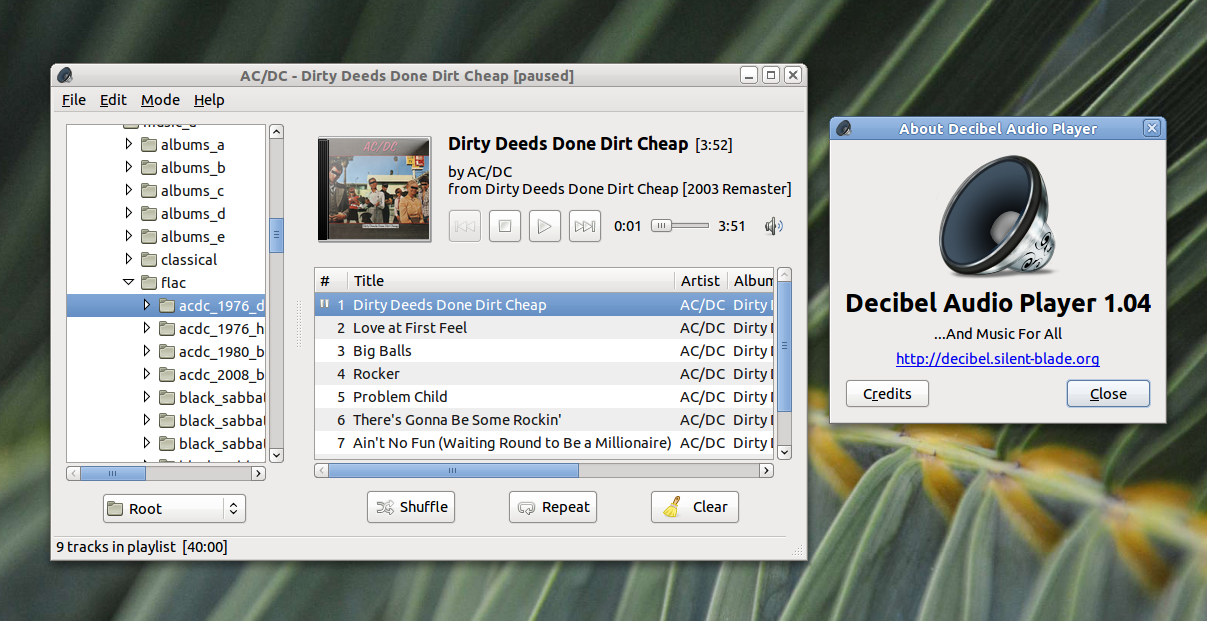Expand the albums_d folder
This screenshot has width=1207, height=621.
[x=128, y=213]
